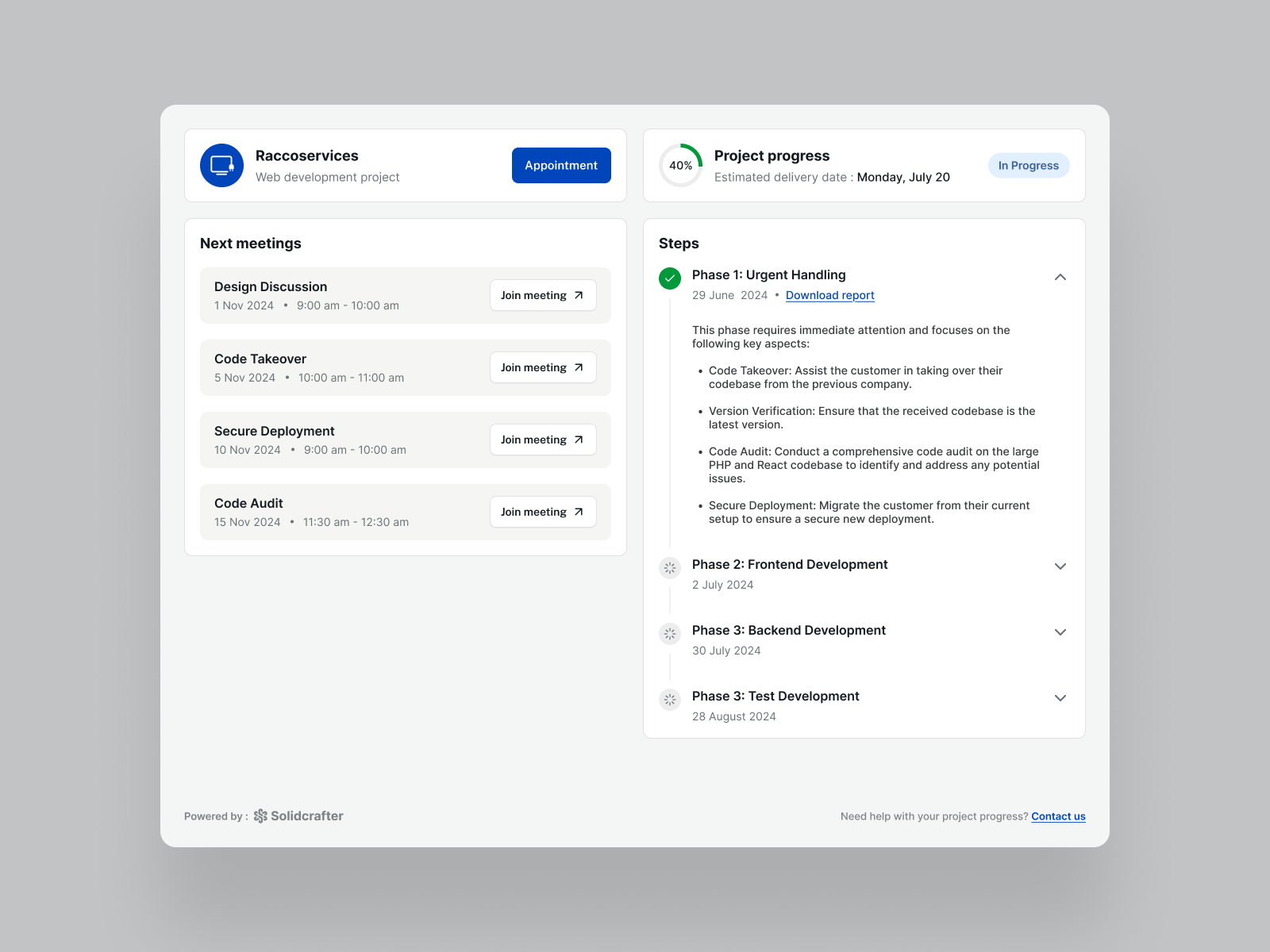Collapse the Phase 1 Urgent Handling section
Image resolution: width=1270 pixels, height=952 pixels.
[1060, 278]
